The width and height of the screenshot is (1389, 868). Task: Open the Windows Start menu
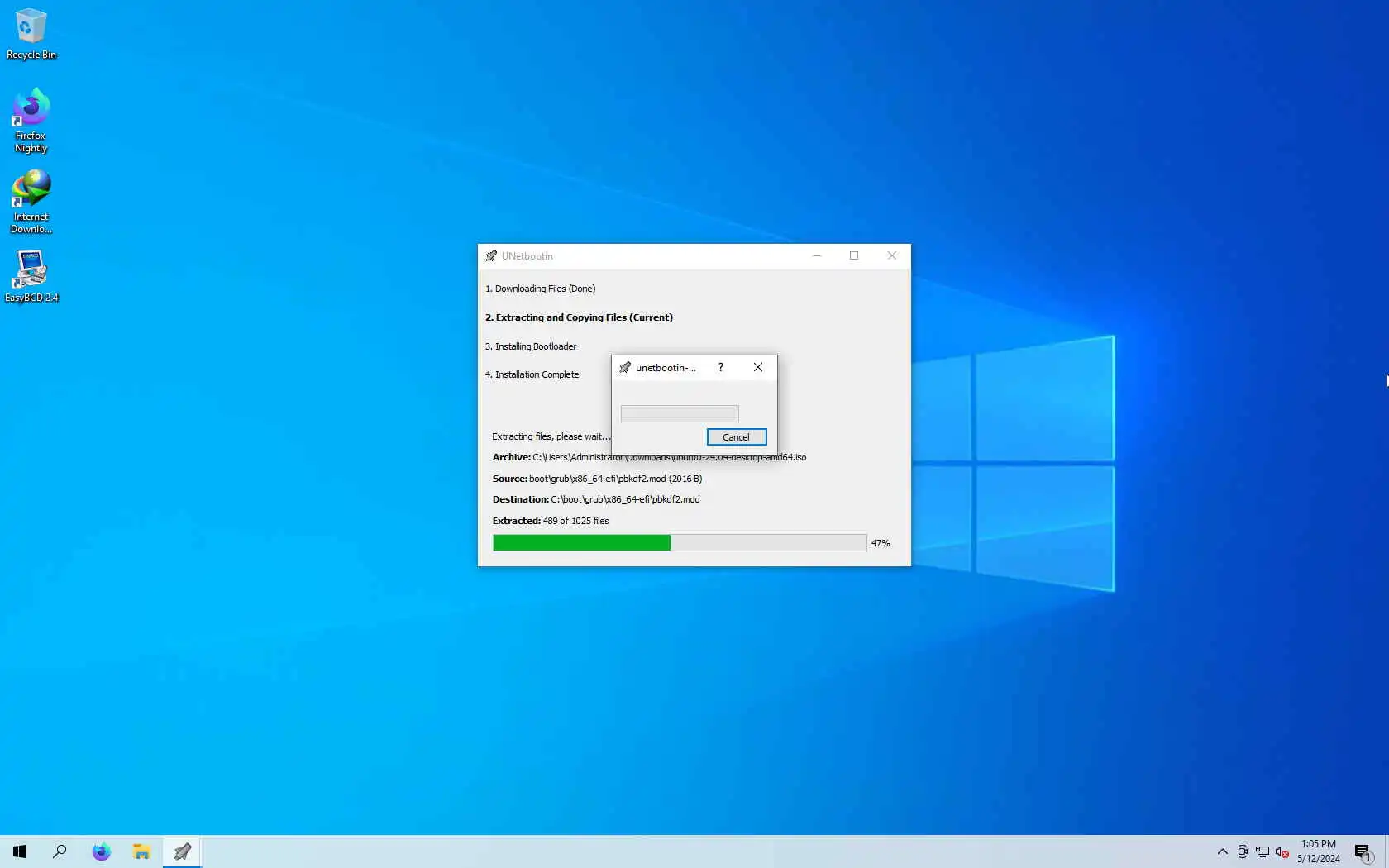coord(20,851)
